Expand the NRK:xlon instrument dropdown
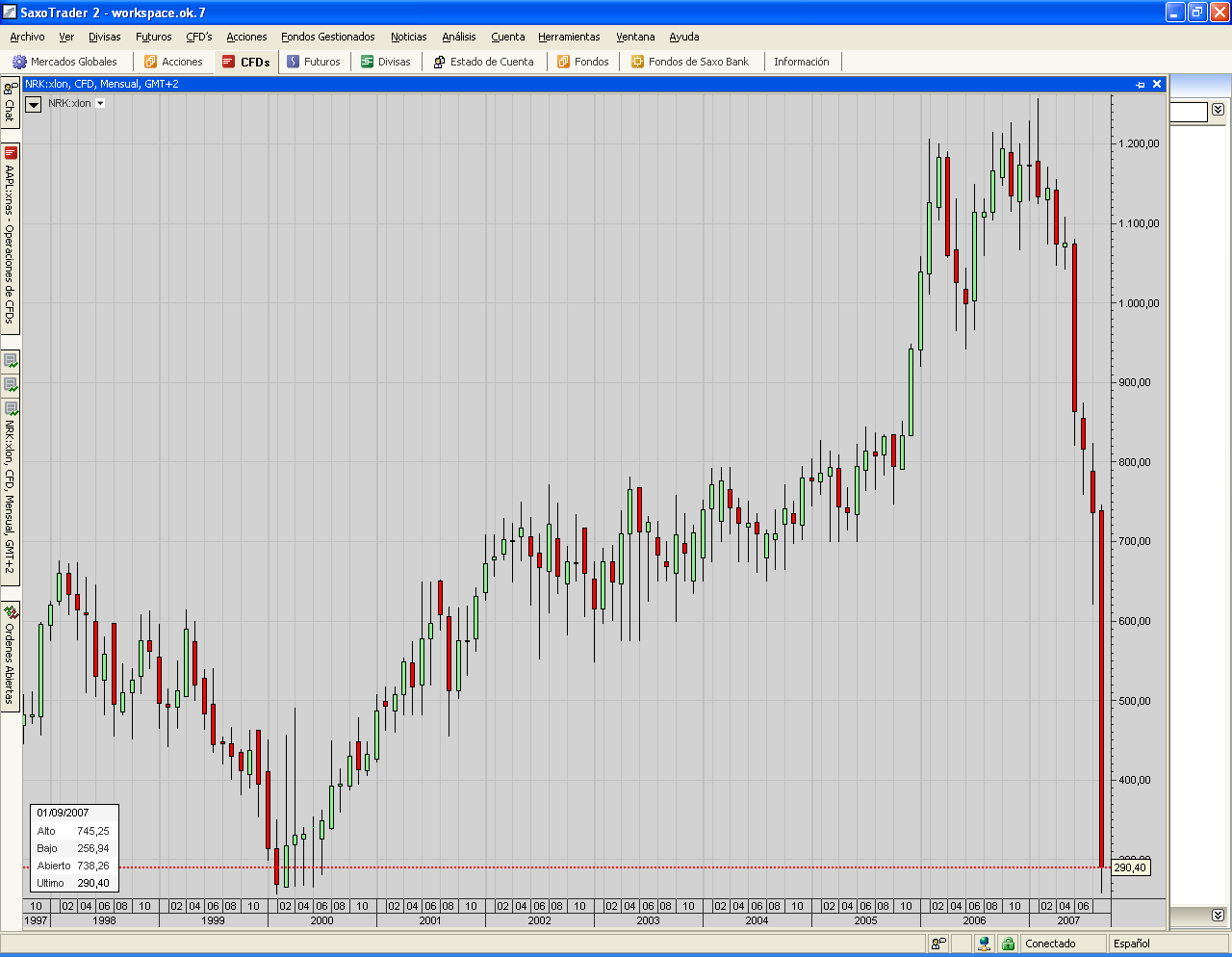The image size is (1232, 957). coord(100,103)
